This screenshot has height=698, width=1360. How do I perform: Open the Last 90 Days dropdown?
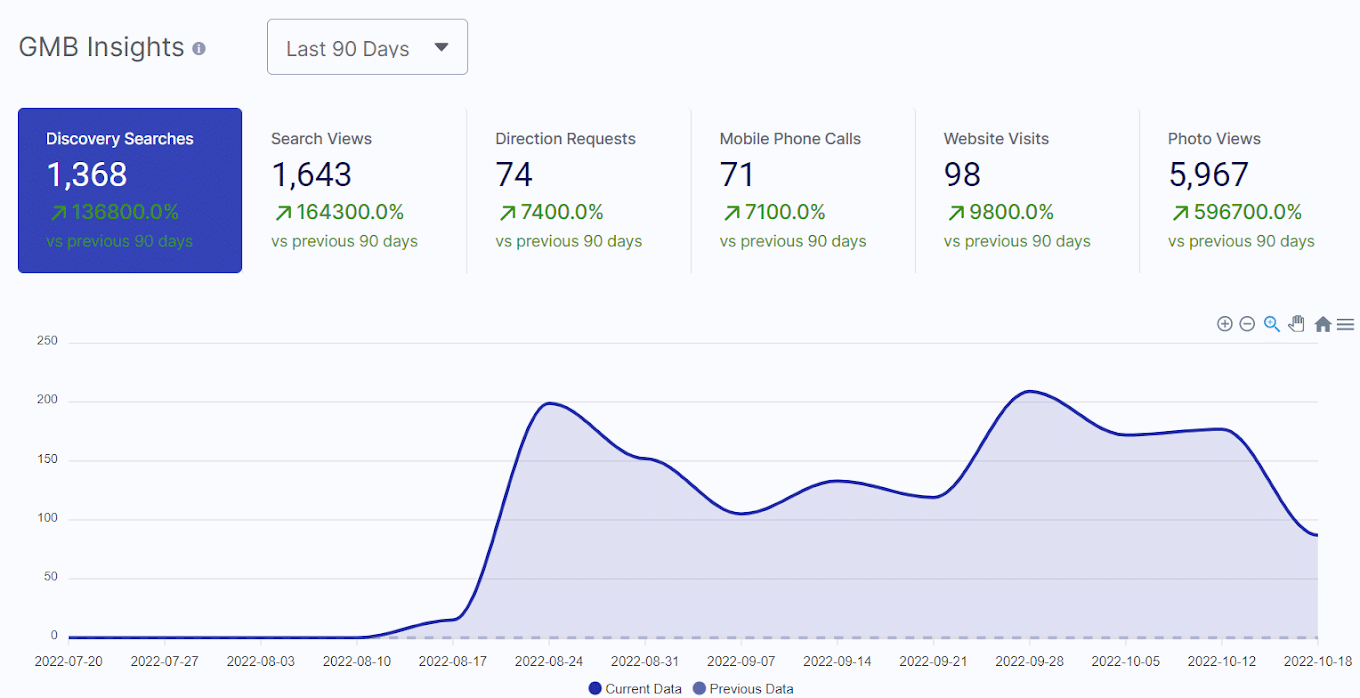(x=367, y=47)
